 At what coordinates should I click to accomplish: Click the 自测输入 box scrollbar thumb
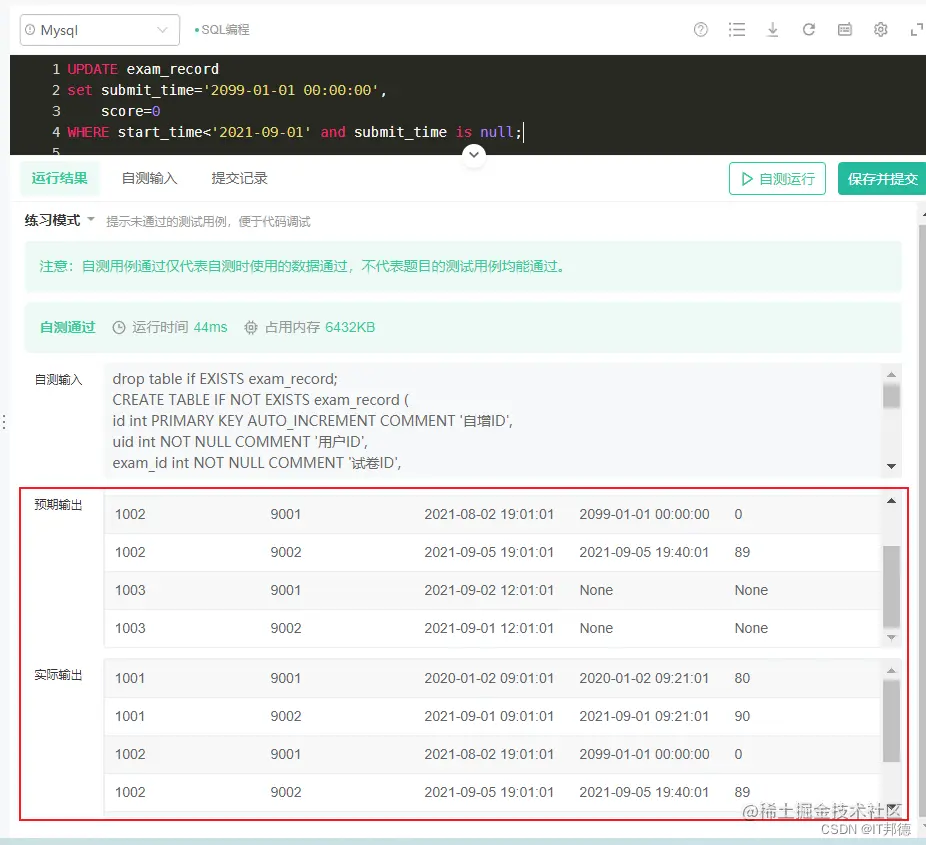coord(891,396)
